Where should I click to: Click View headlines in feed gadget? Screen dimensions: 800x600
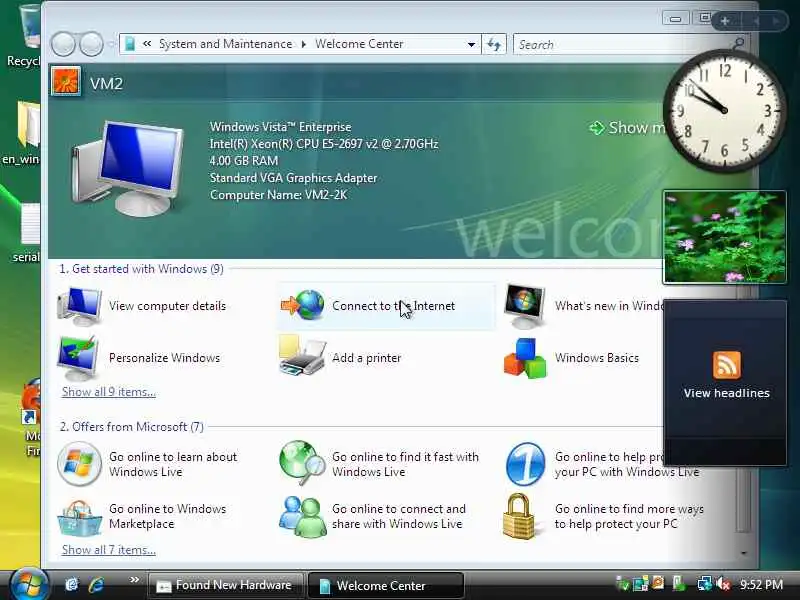click(x=727, y=393)
